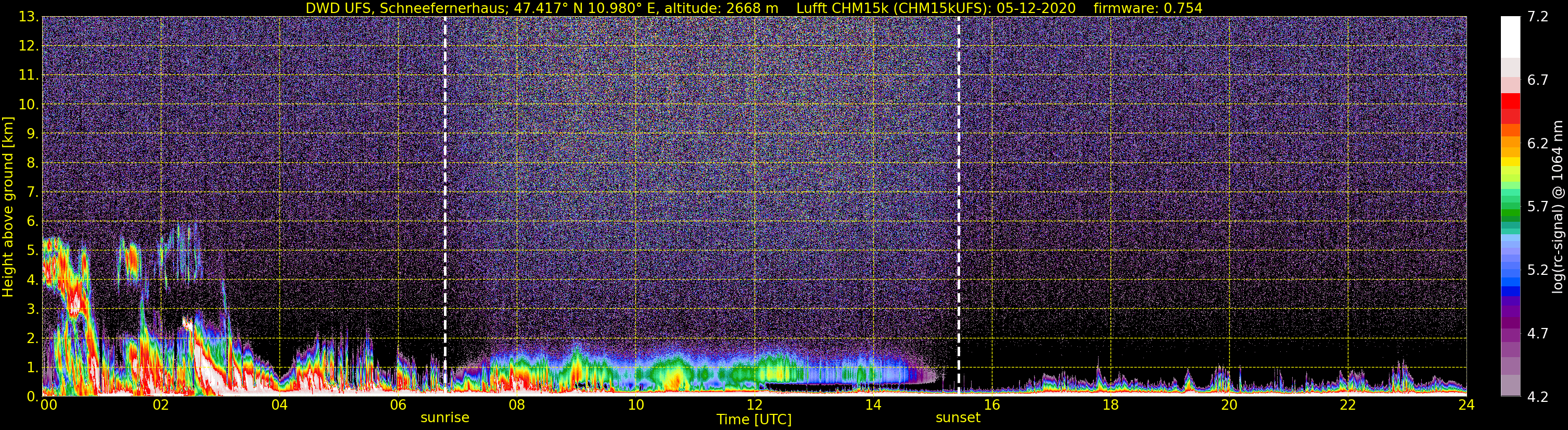
Task: Click the '06' time tick label
Action: 398,405
